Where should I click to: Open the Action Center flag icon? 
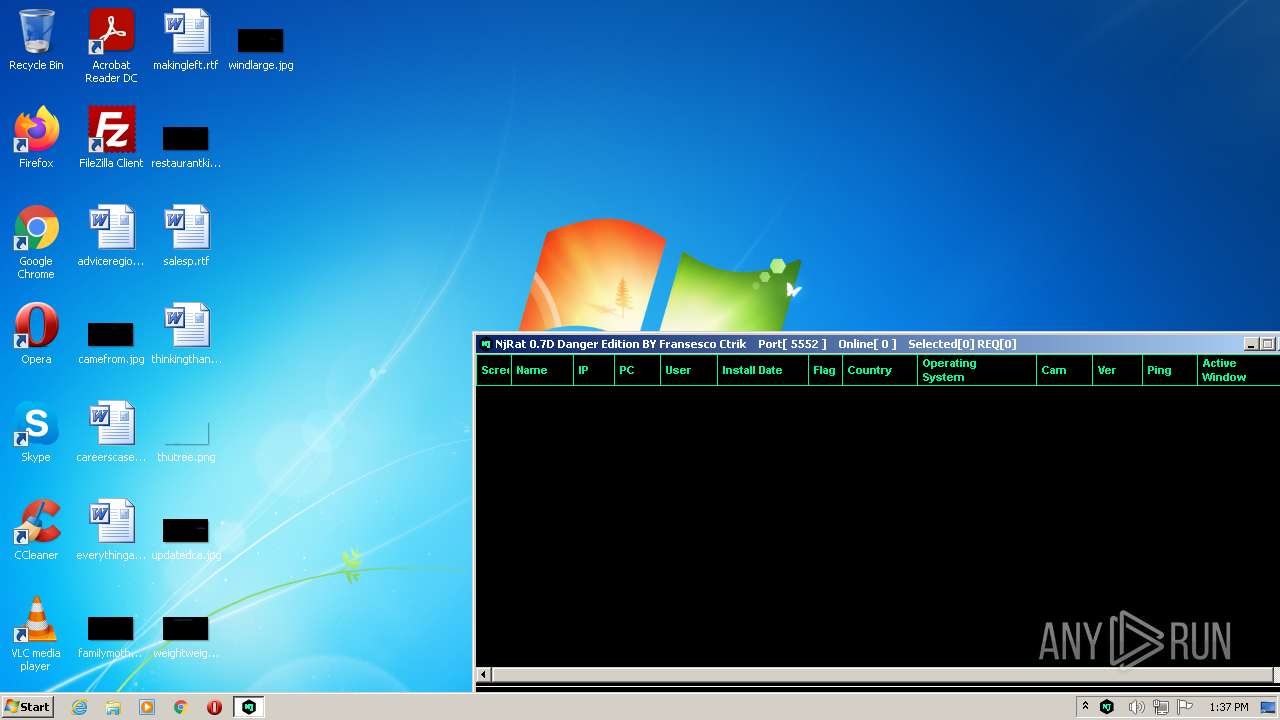(x=1186, y=707)
